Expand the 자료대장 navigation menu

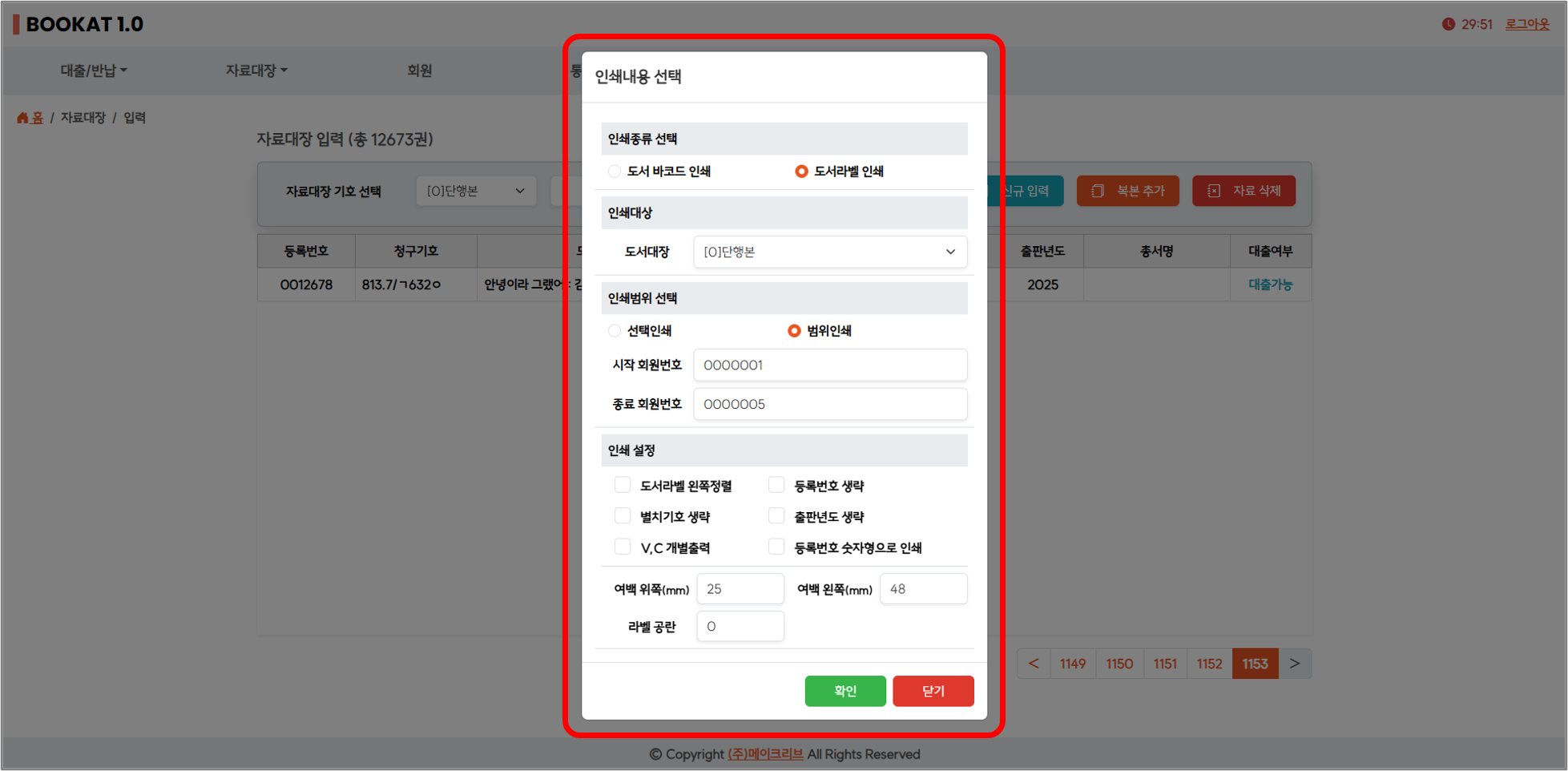pos(256,71)
